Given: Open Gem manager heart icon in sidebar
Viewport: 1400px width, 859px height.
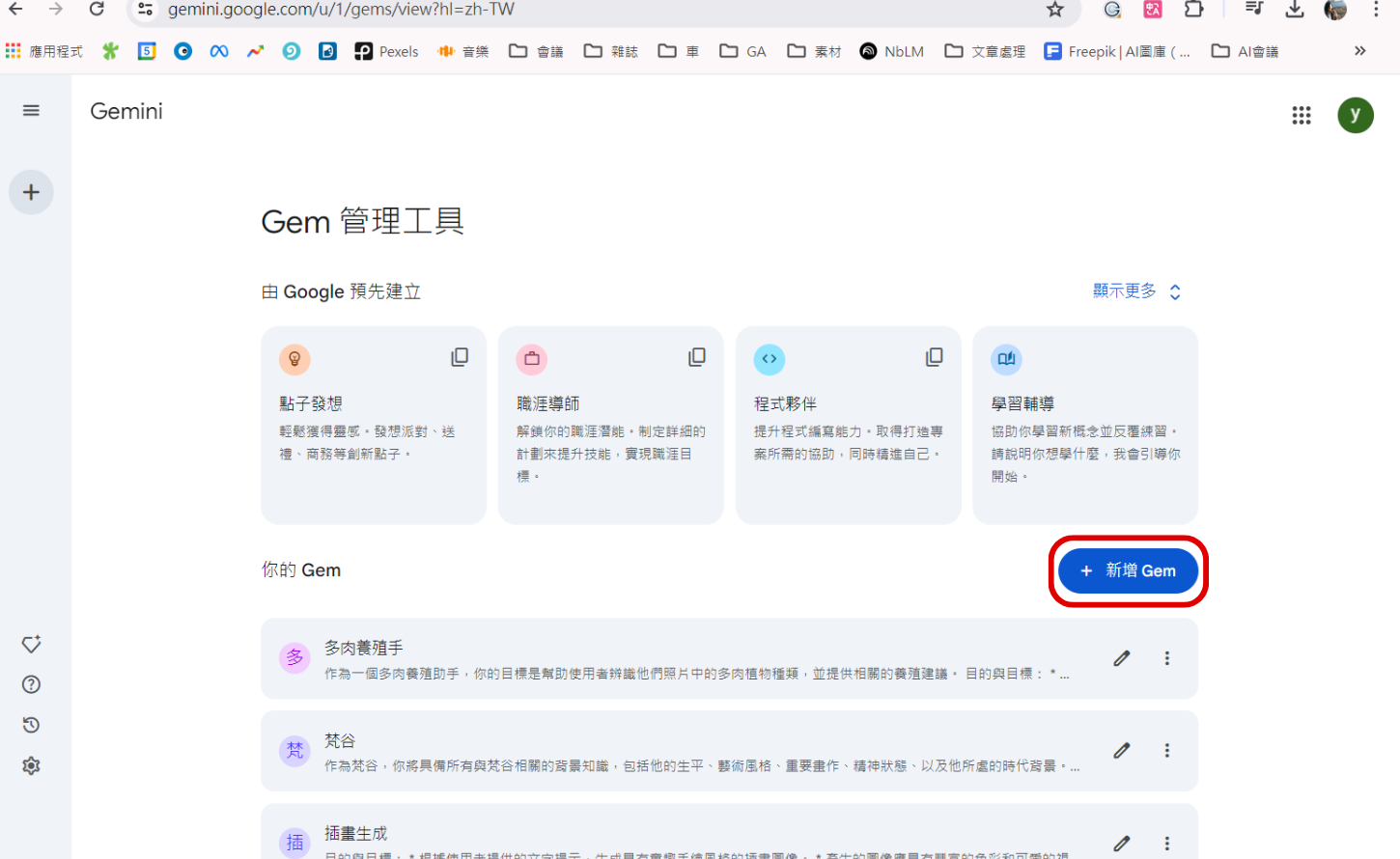Looking at the screenshot, I should [31, 644].
